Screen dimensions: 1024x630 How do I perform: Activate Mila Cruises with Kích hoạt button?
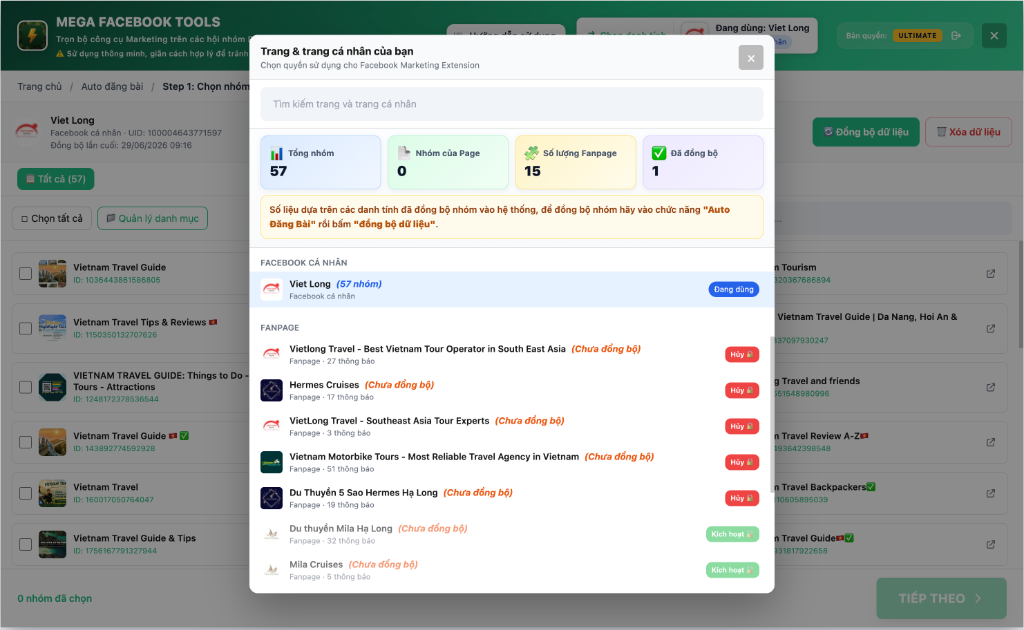click(732, 570)
